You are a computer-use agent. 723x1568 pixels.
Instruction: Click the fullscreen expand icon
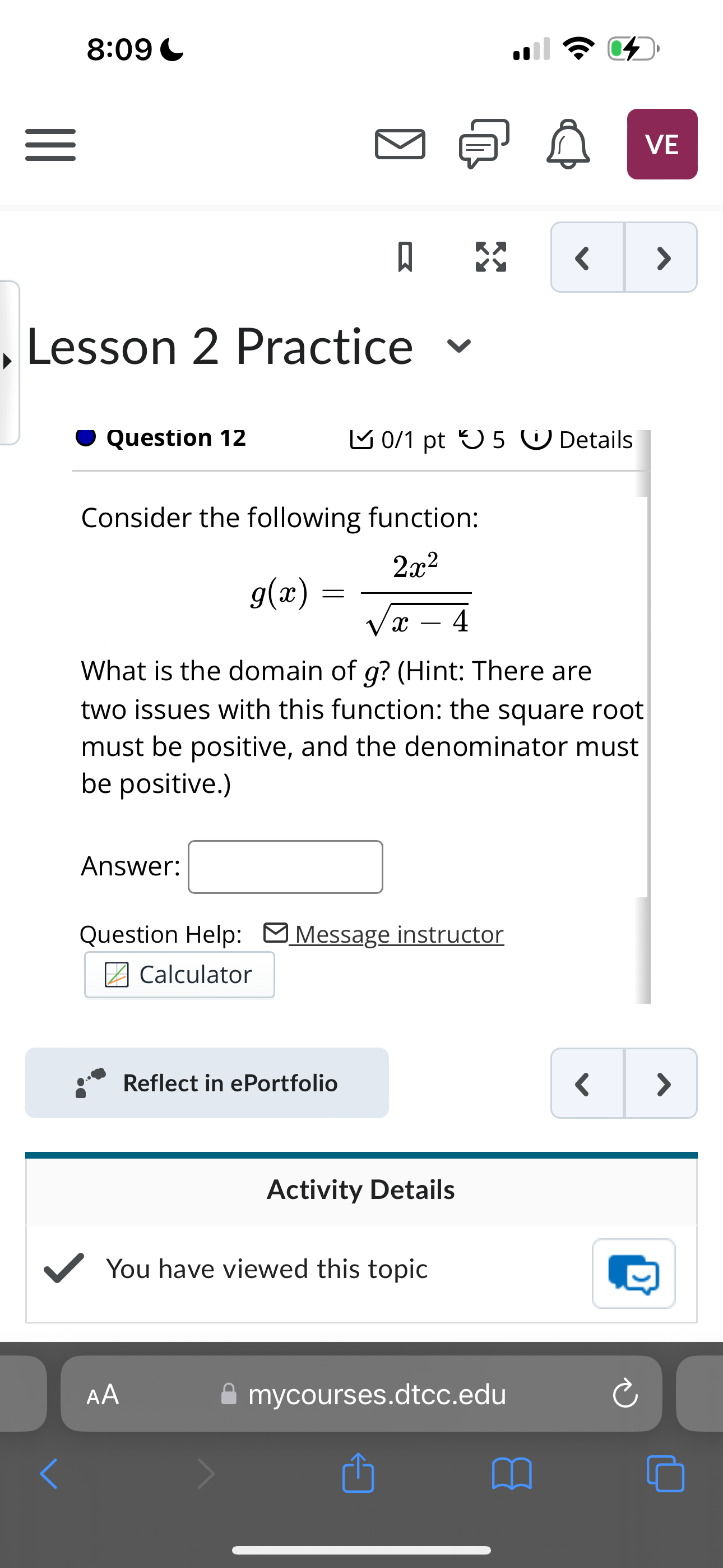pyautogui.click(x=490, y=257)
